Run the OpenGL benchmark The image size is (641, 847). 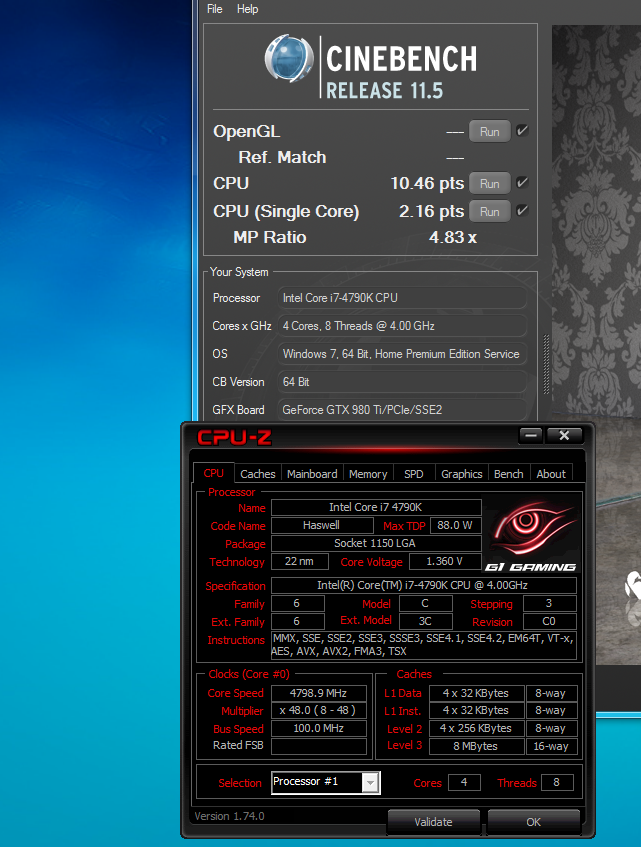[x=489, y=131]
